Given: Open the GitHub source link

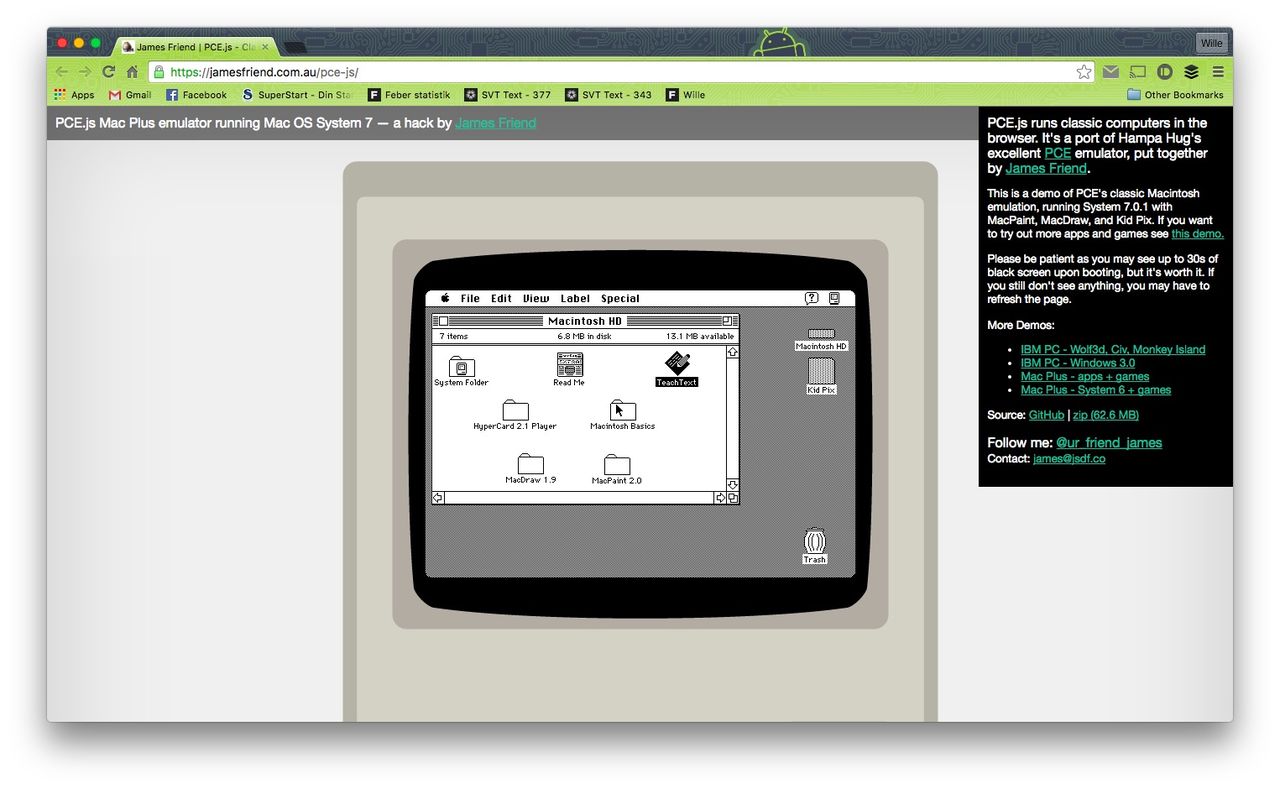Looking at the screenshot, I should coord(1046,415).
